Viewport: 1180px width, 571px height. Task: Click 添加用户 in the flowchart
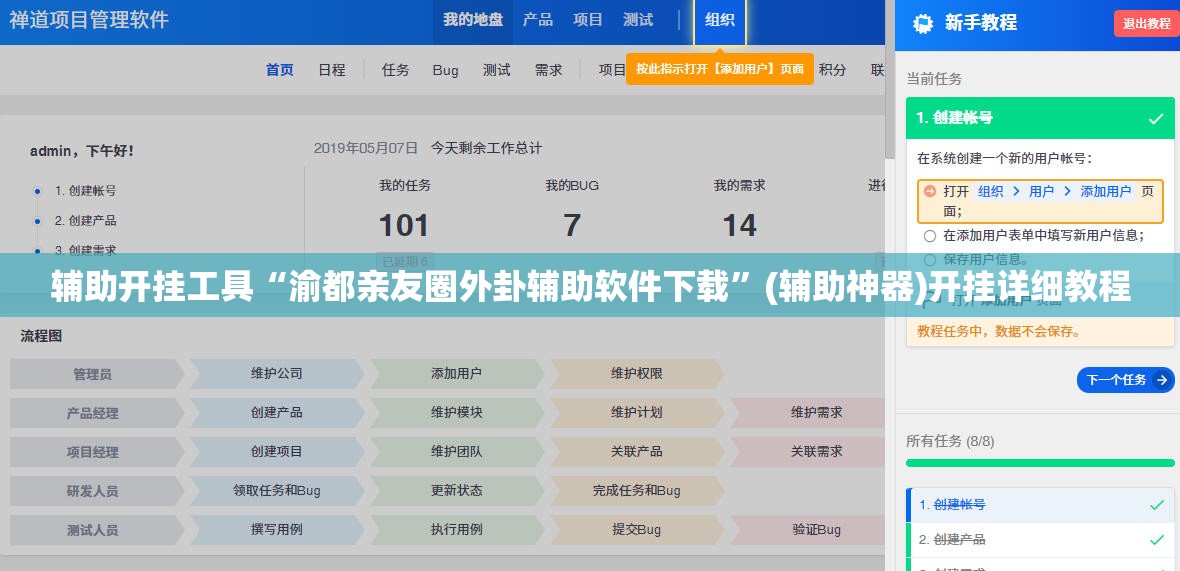(x=457, y=373)
